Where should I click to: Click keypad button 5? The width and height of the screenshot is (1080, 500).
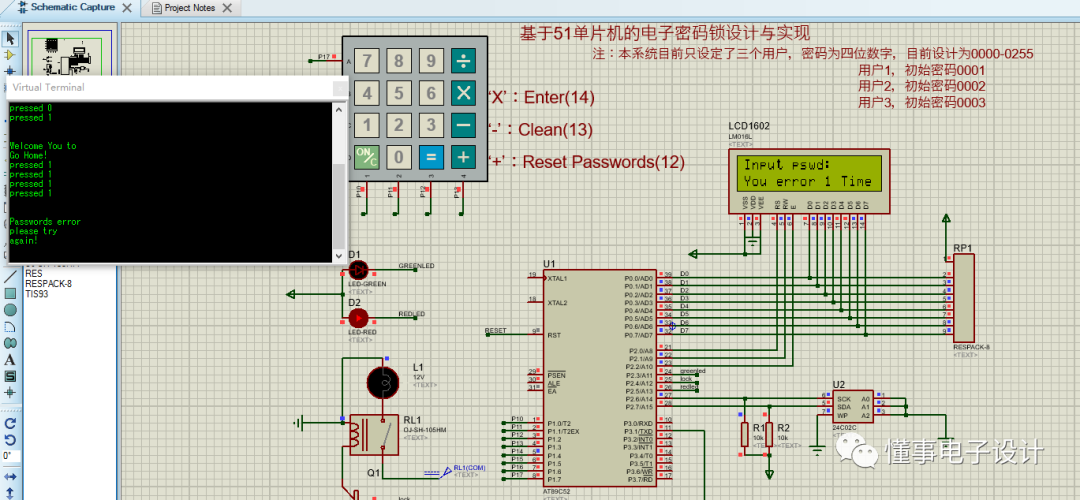pyautogui.click(x=399, y=93)
